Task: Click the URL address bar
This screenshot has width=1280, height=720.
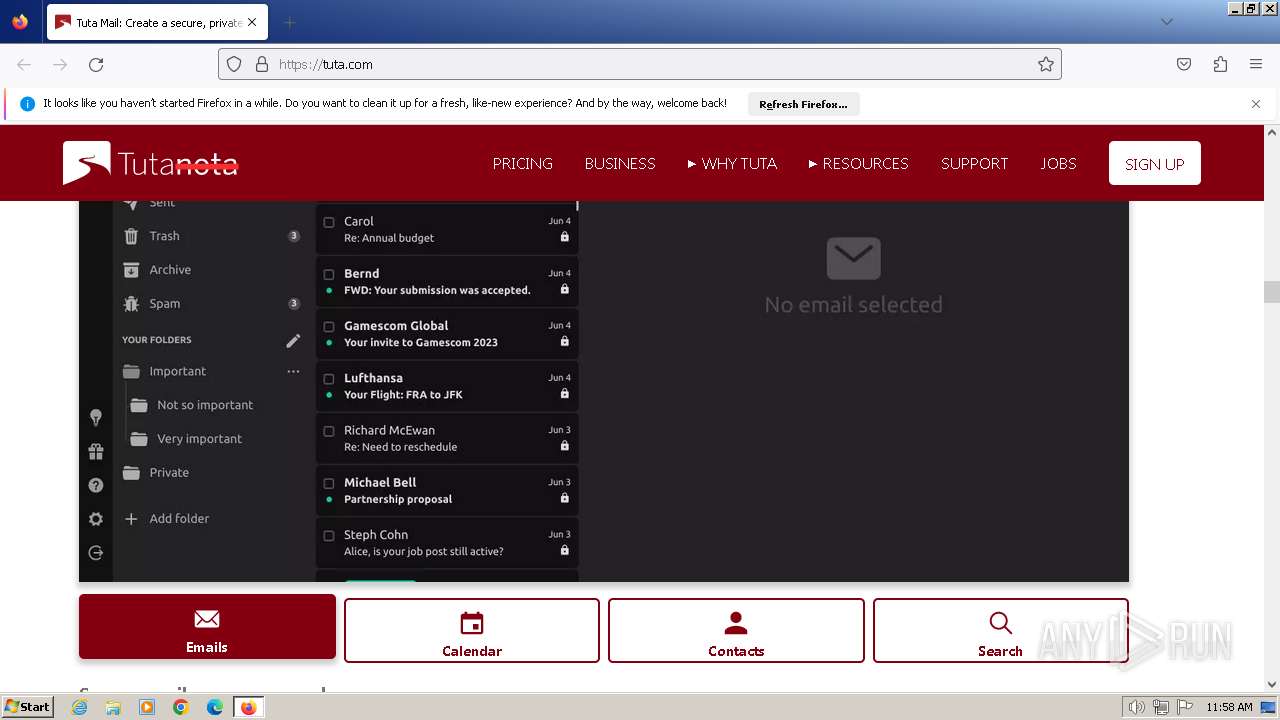Action: (x=640, y=64)
